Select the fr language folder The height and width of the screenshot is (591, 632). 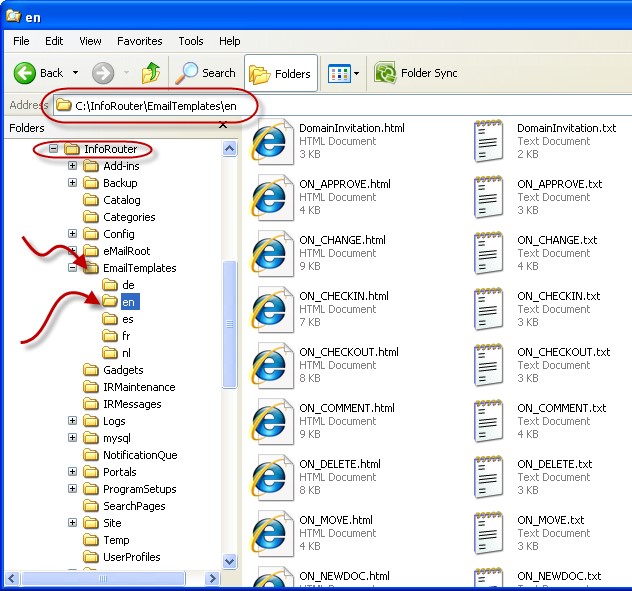[x=116, y=336]
